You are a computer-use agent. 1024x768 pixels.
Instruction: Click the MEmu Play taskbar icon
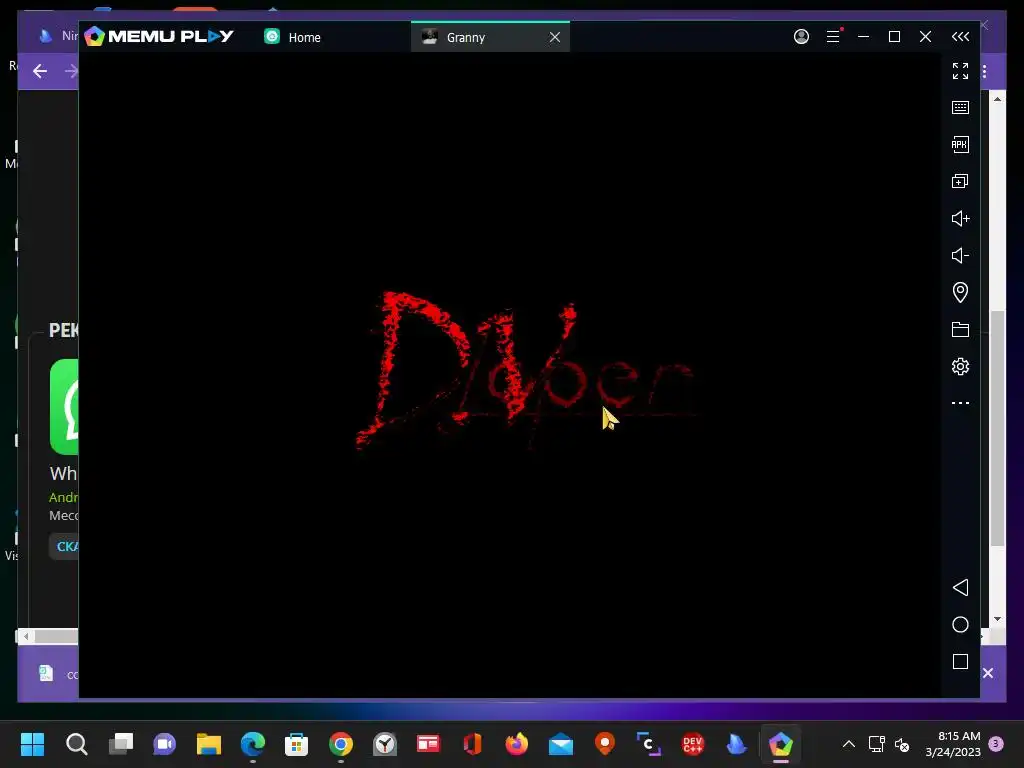click(780, 744)
